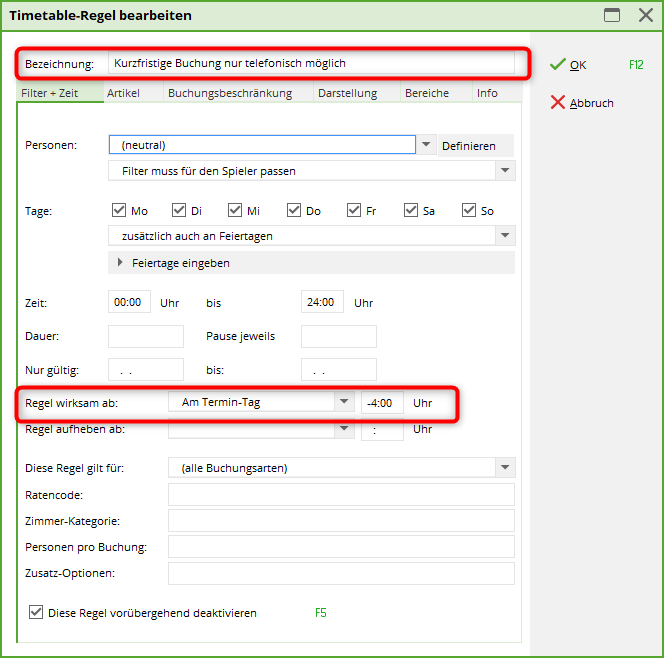664x658 pixels.
Task: Open the 'Regel aufheben ab' dropdown
Action: (x=345, y=429)
